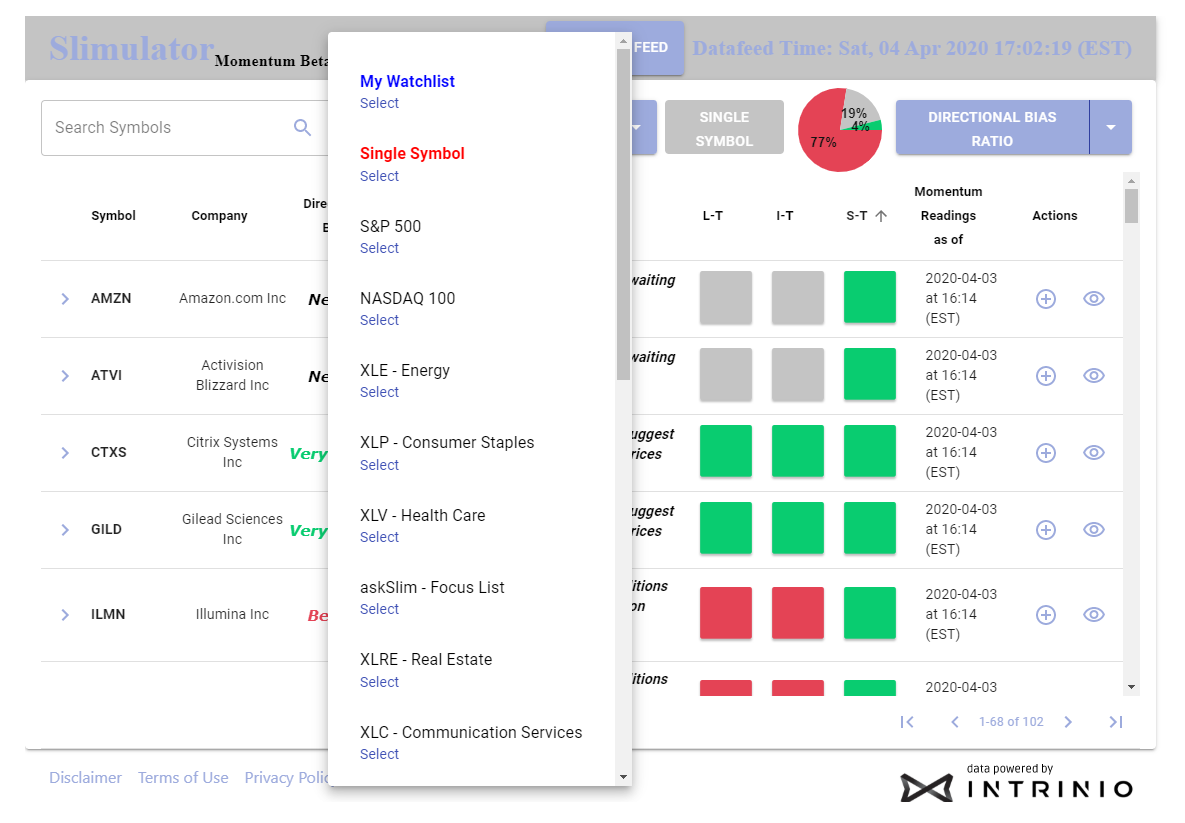View ATVI details with eye icon
The height and width of the screenshot is (823, 1185).
[1094, 376]
